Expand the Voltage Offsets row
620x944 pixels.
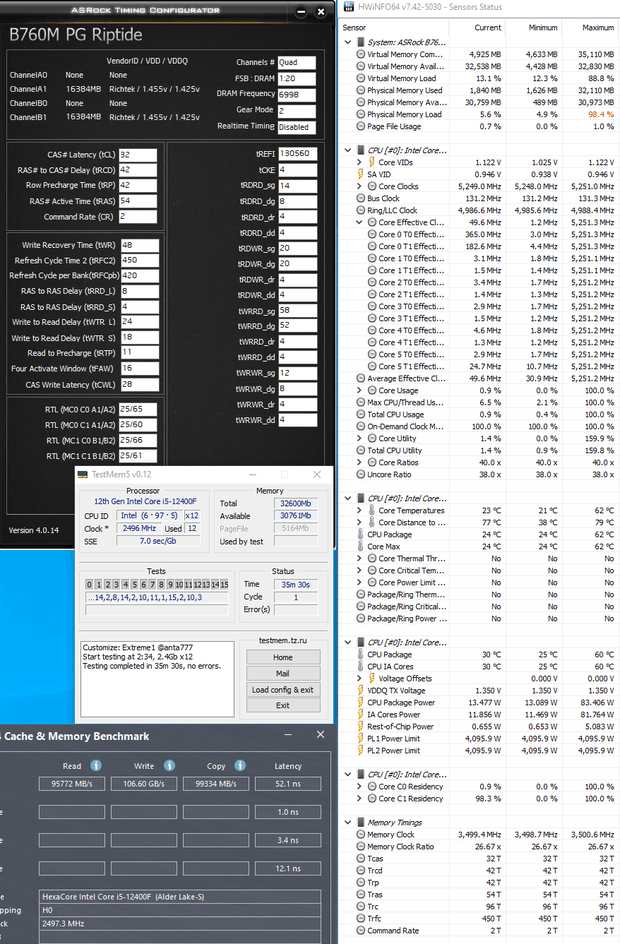coord(359,678)
